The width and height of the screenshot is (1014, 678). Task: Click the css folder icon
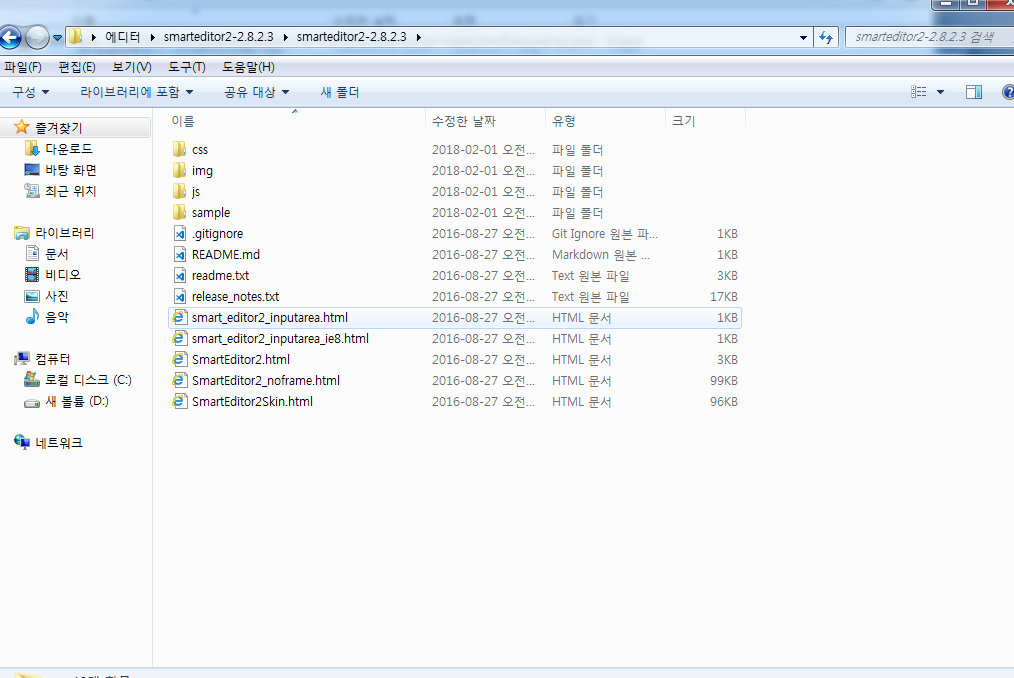click(180, 149)
